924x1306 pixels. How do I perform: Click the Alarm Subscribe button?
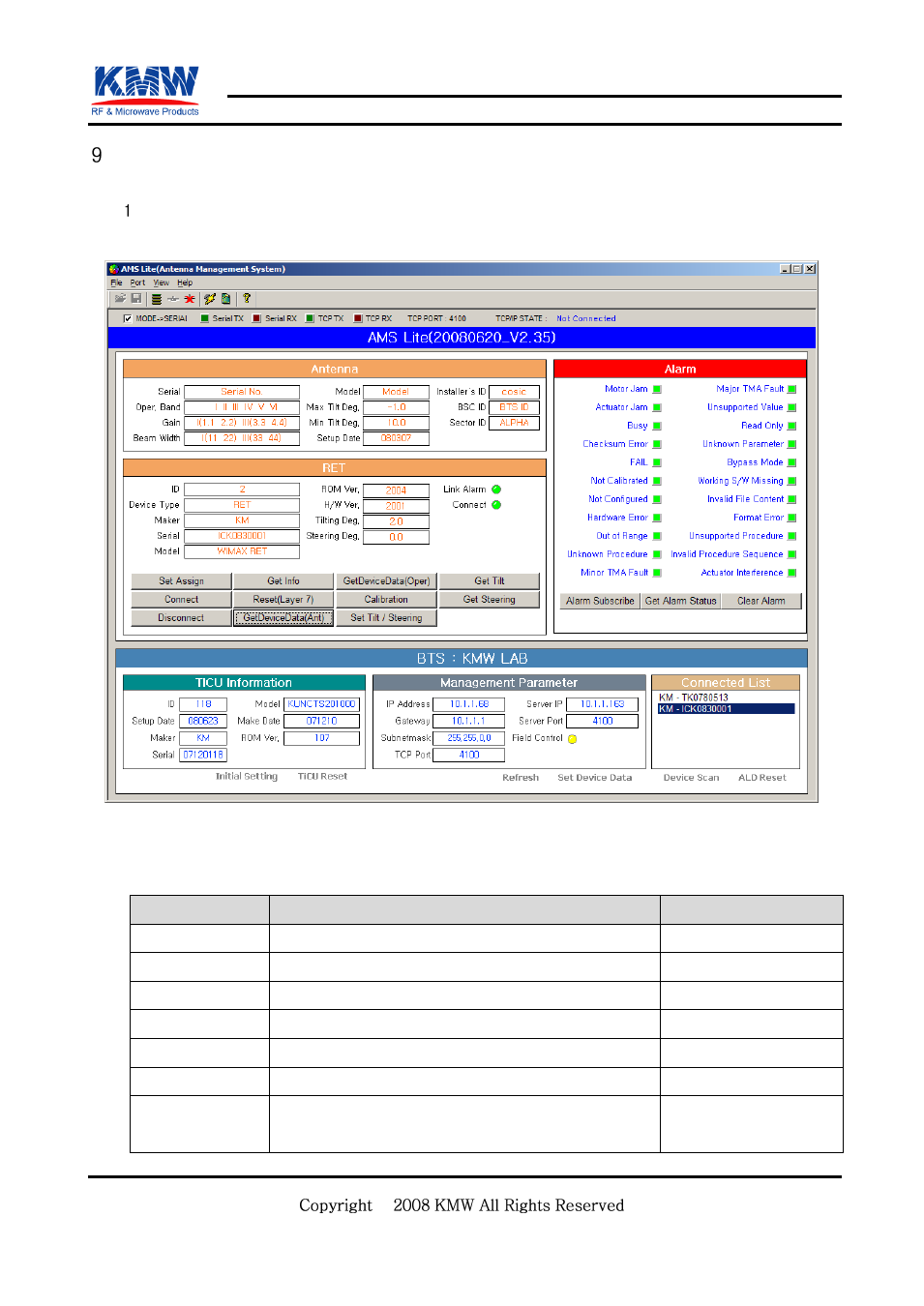(601, 601)
